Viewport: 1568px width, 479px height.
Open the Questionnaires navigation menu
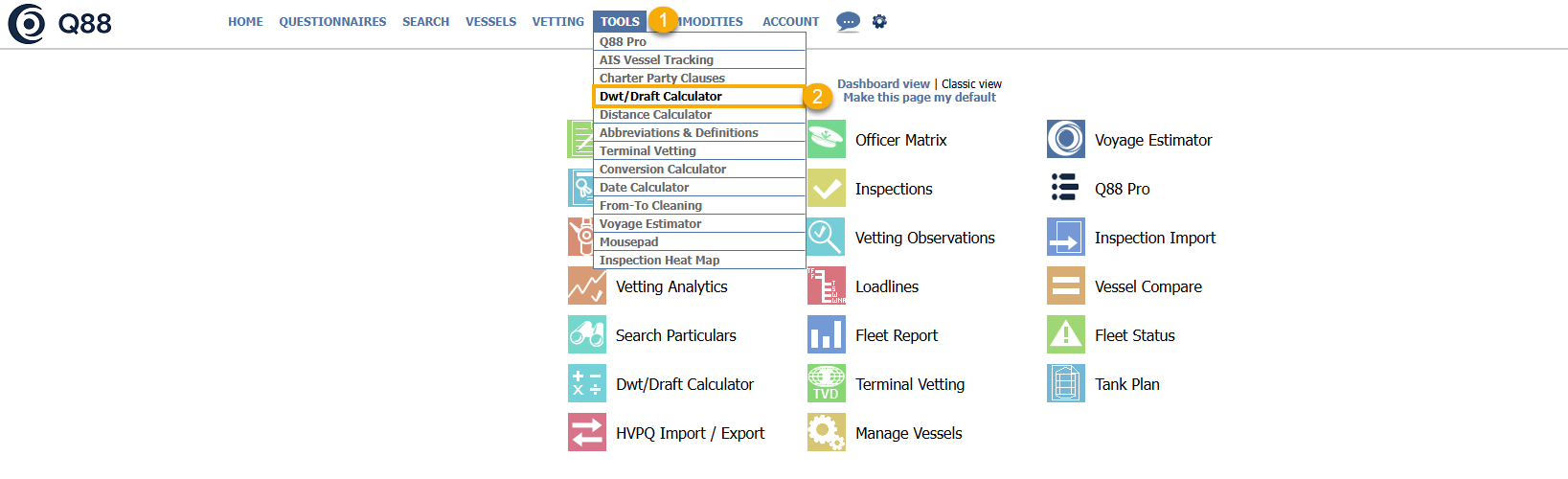coord(332,22)
